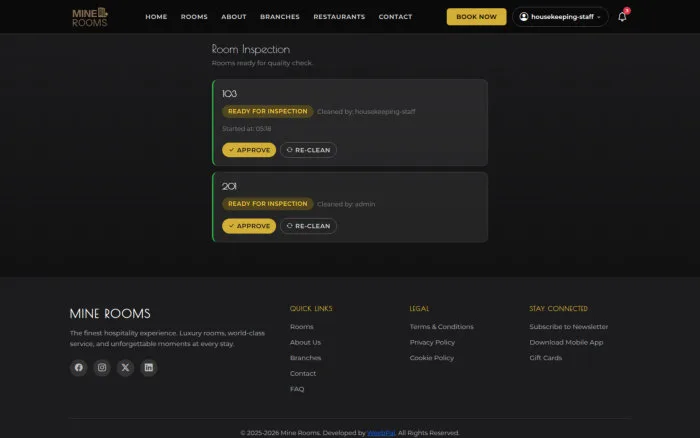
Task: Open the Contact navigation item
Action: pyautogui.click(x=396, y=17)
